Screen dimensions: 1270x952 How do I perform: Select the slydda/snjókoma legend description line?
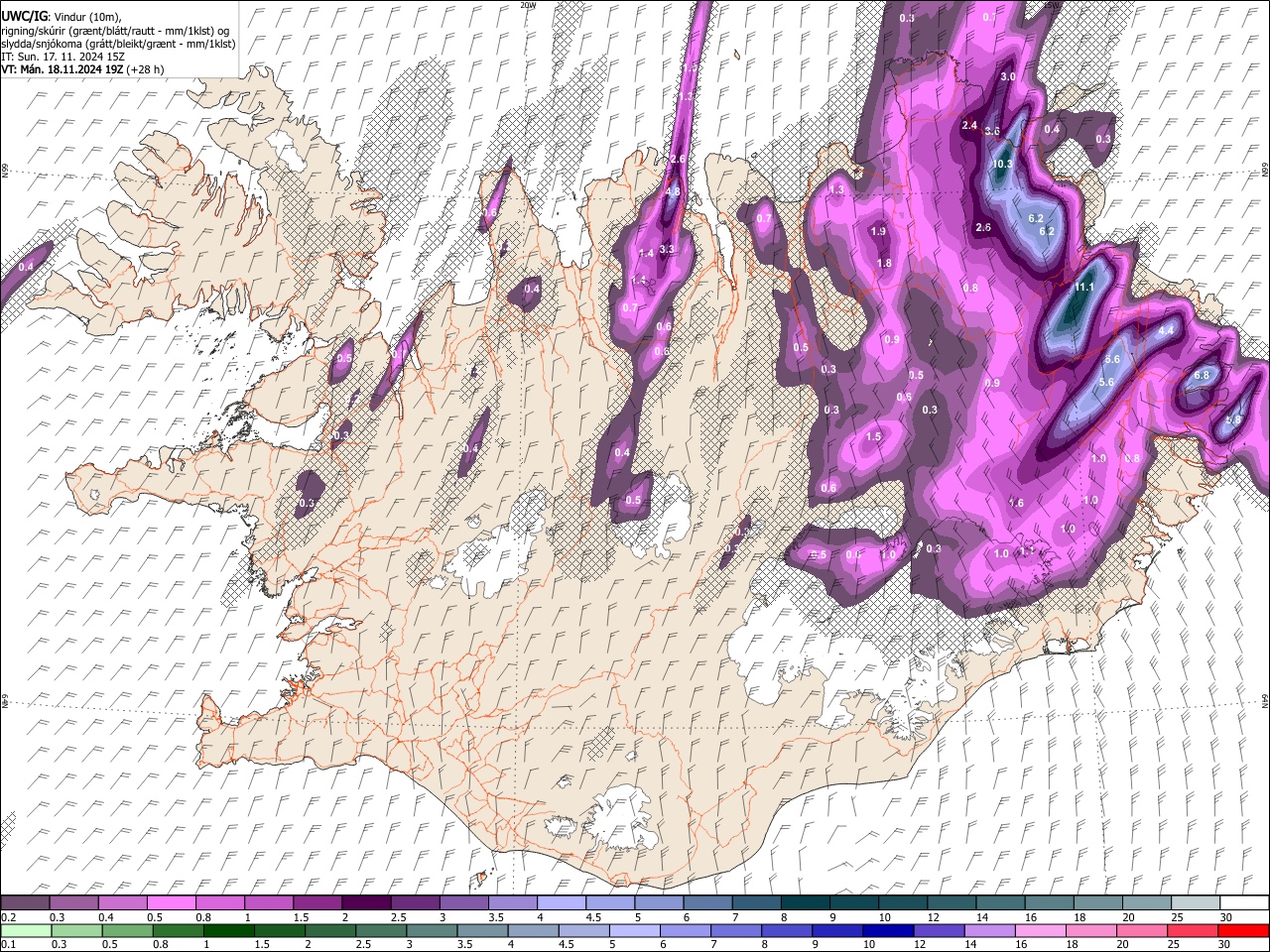118,44
